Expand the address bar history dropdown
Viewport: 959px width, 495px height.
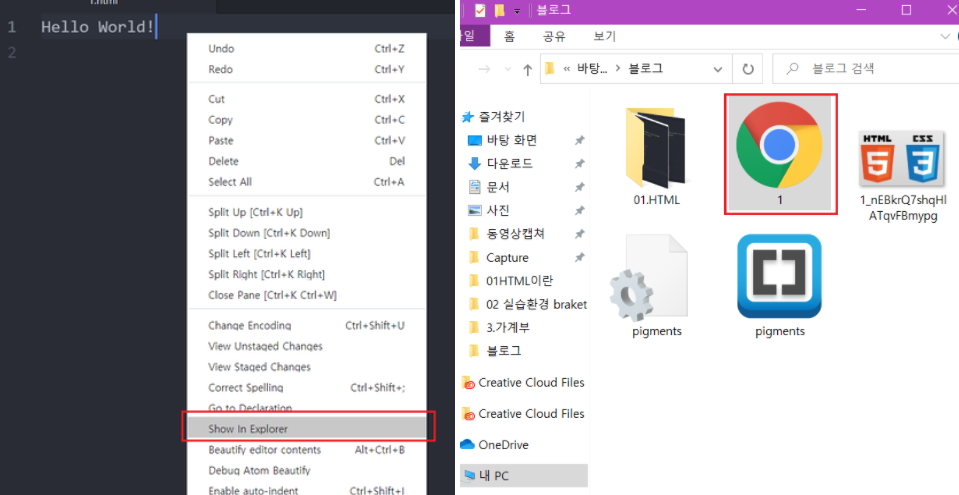718,69
